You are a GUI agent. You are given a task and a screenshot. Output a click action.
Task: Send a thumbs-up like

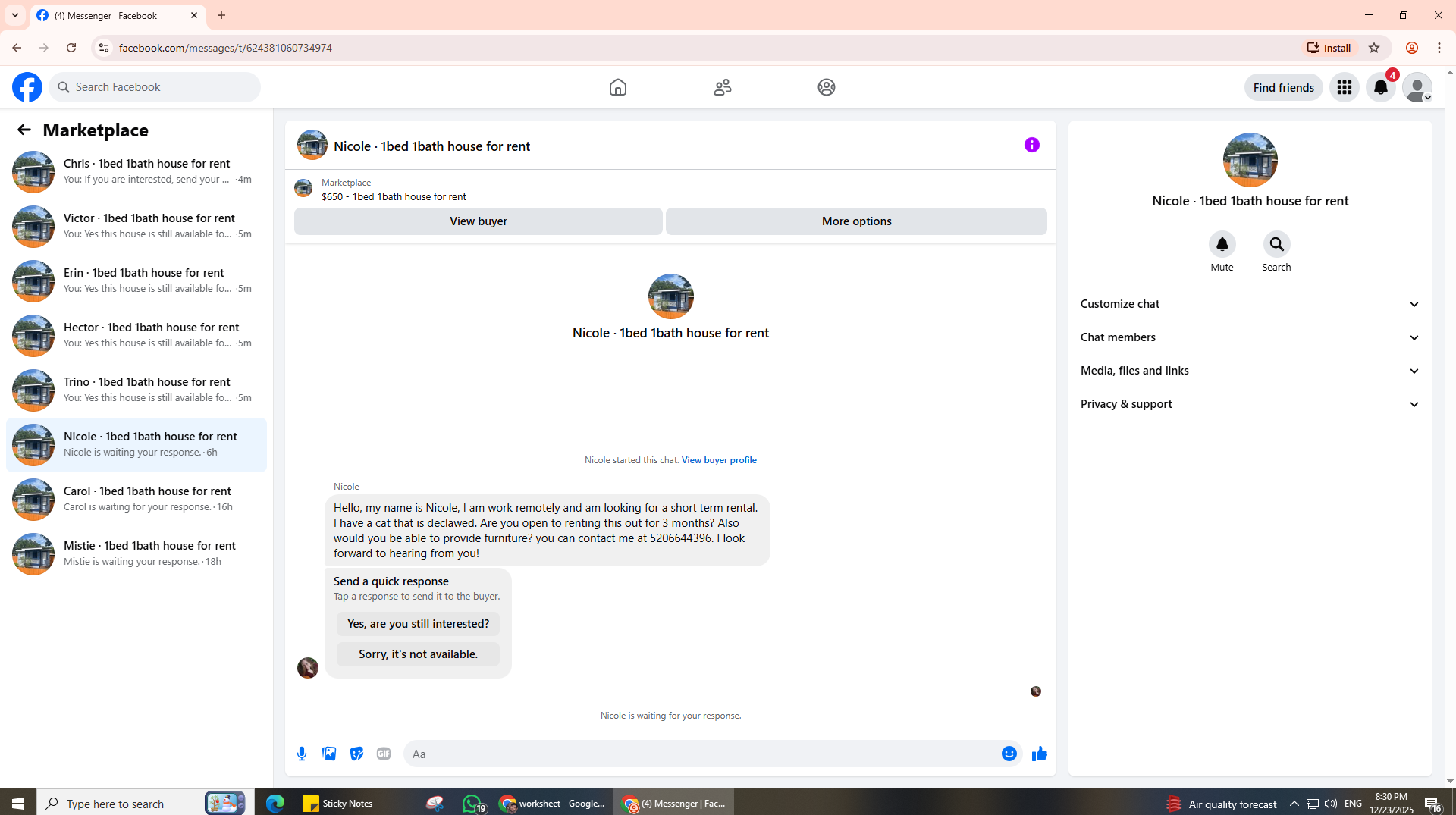(1040, 754)
